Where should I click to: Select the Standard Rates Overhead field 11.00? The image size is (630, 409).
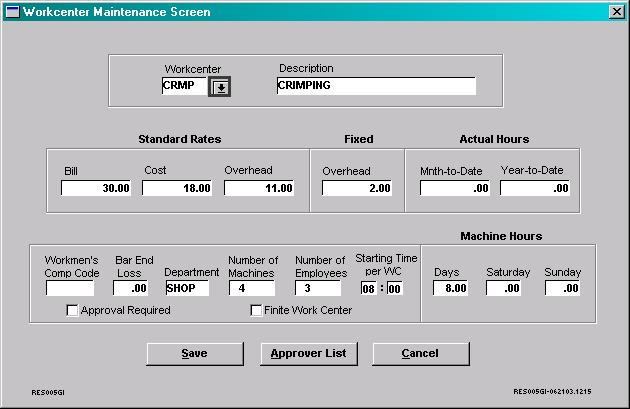pyautogui.click(x=259, y=188)
